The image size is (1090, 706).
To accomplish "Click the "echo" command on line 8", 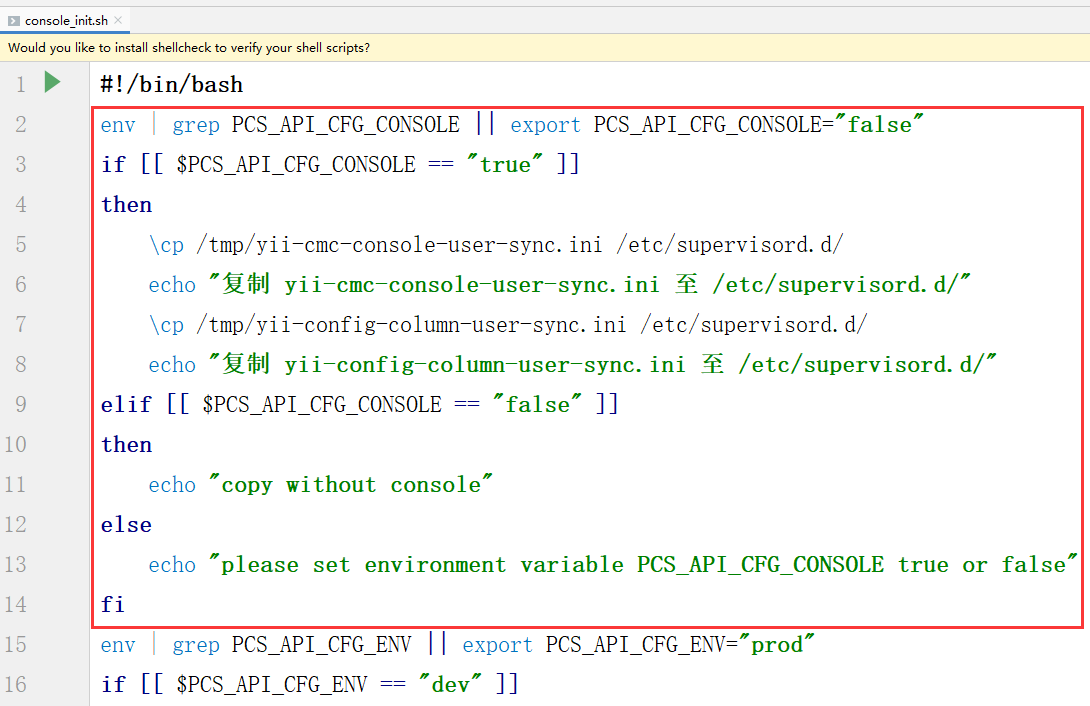I will (172, 365).
